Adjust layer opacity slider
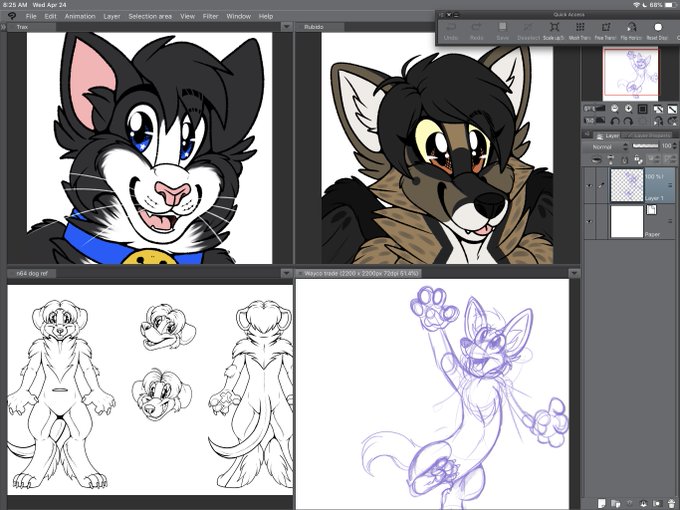This screenshot has height=510, width=680. coord(645,146)
